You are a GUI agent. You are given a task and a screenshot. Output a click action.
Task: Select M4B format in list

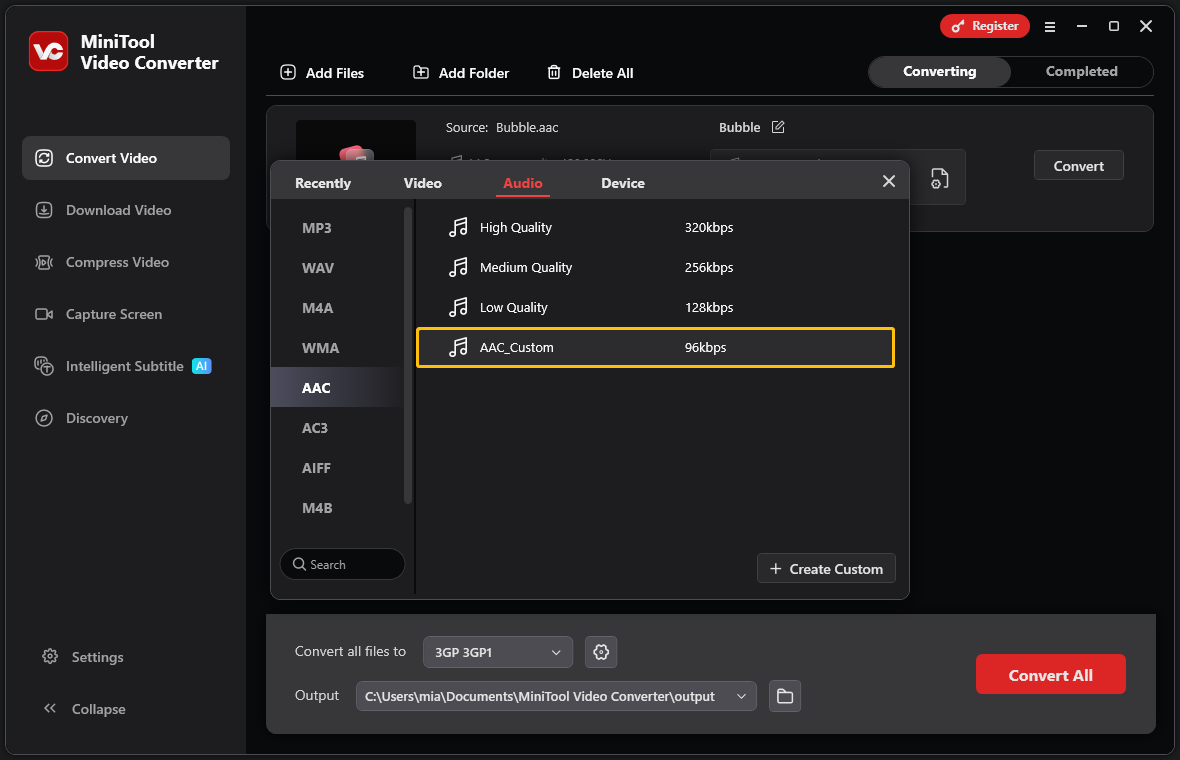pyautogui.click(x=337, y=507)
